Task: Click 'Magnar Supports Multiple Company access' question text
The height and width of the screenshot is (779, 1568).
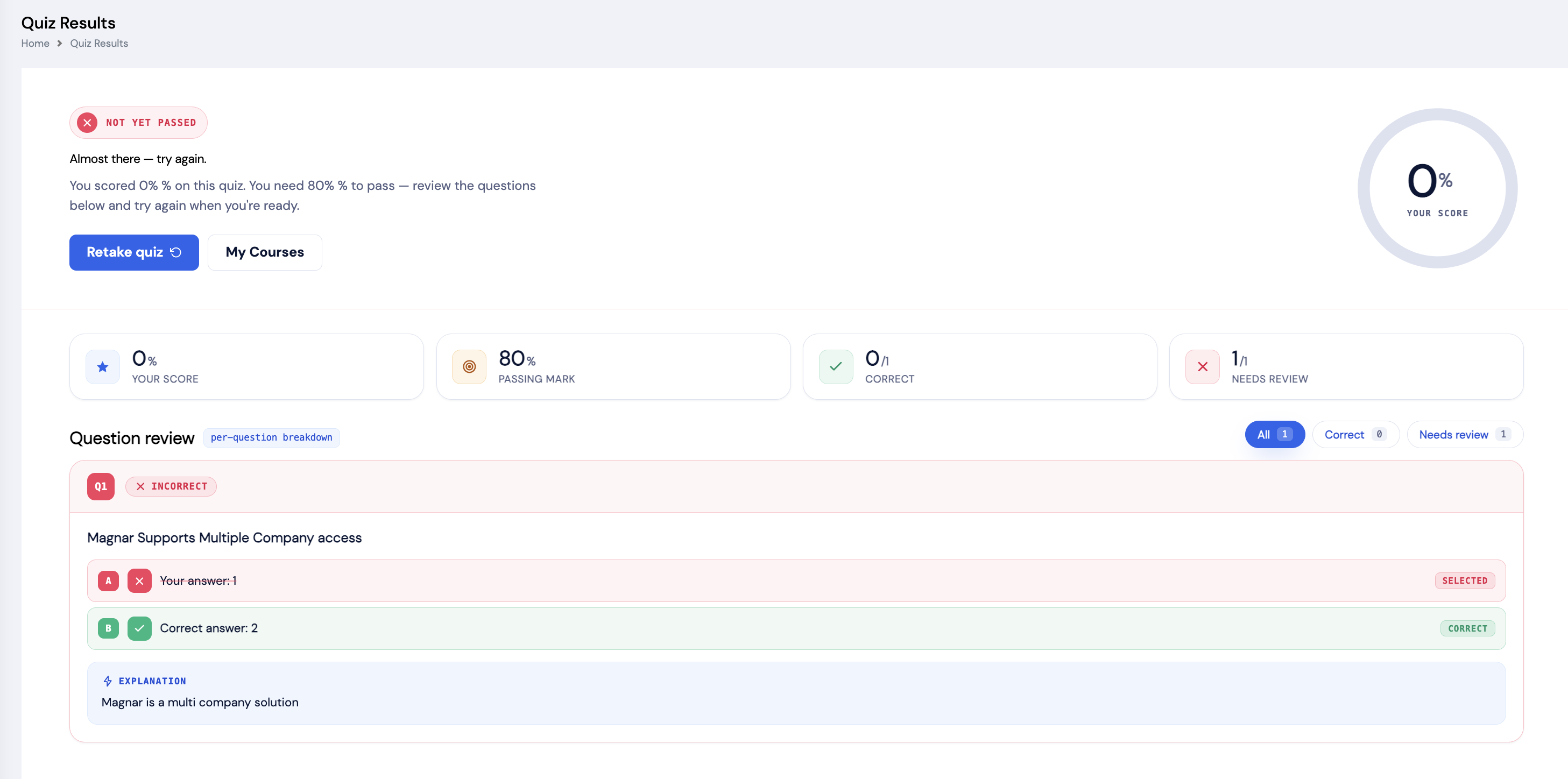Action: [224, 537]
